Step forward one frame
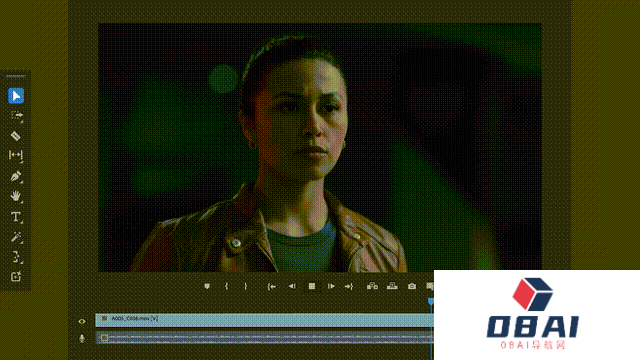 (331, 287)
